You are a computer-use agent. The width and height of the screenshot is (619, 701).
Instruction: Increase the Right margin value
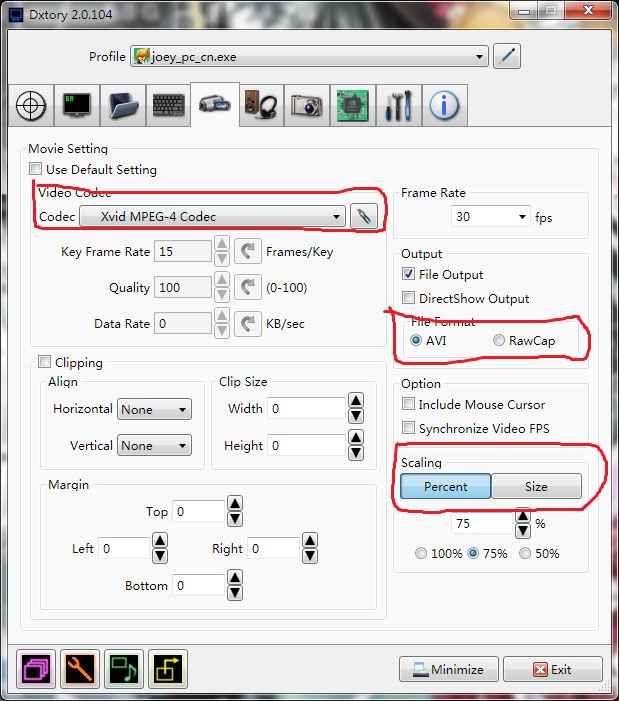click(310, 541)
